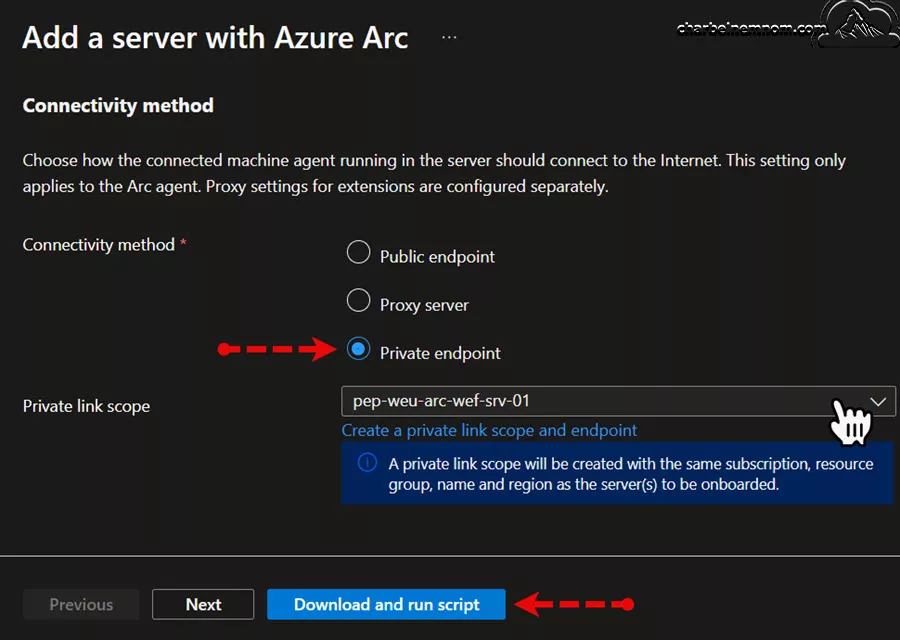Click the 'Private endpoint' label text

pyautogui.click(x=440, y=353)
